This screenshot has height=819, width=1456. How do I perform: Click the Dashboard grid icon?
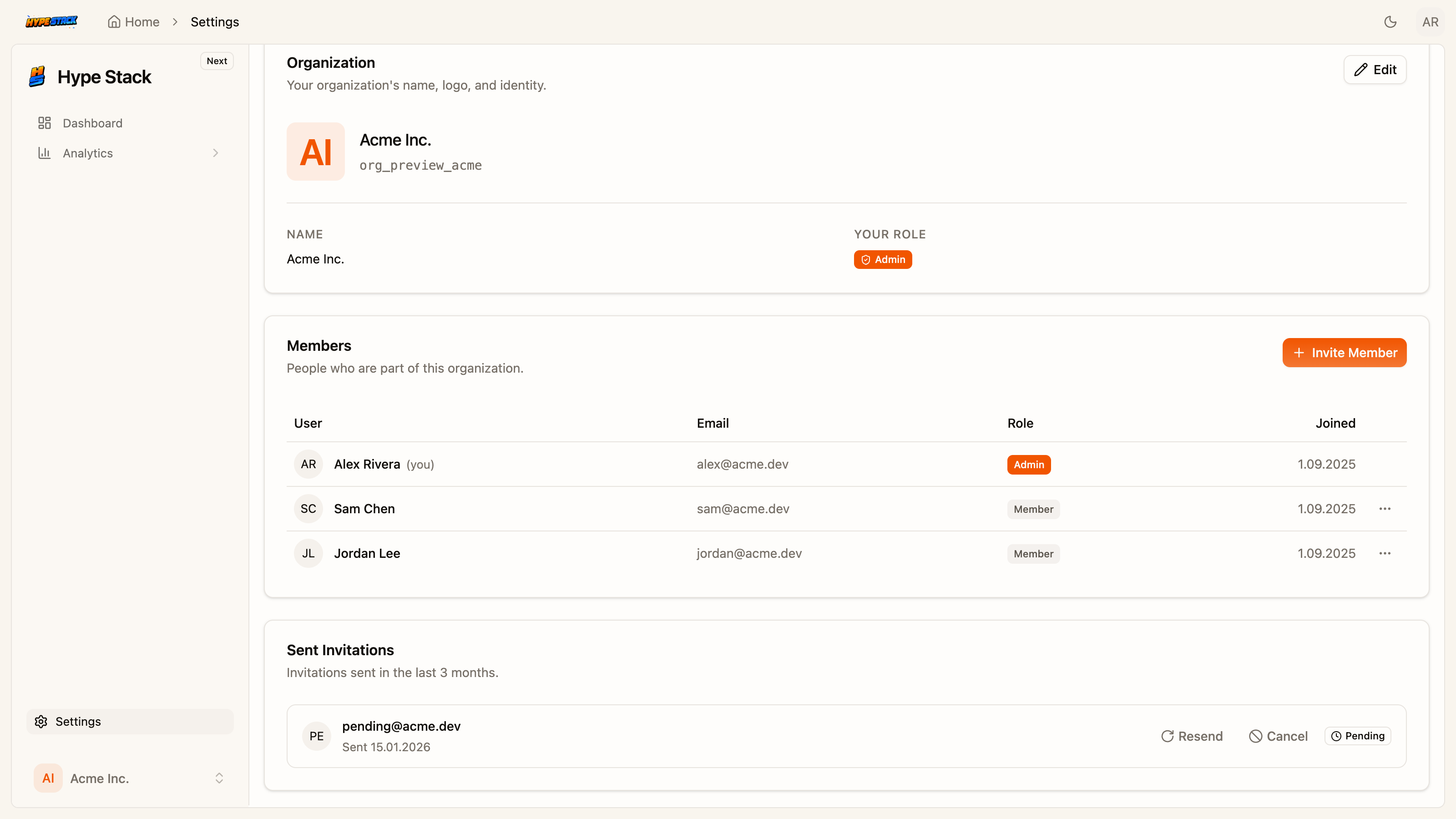(45, 123)
